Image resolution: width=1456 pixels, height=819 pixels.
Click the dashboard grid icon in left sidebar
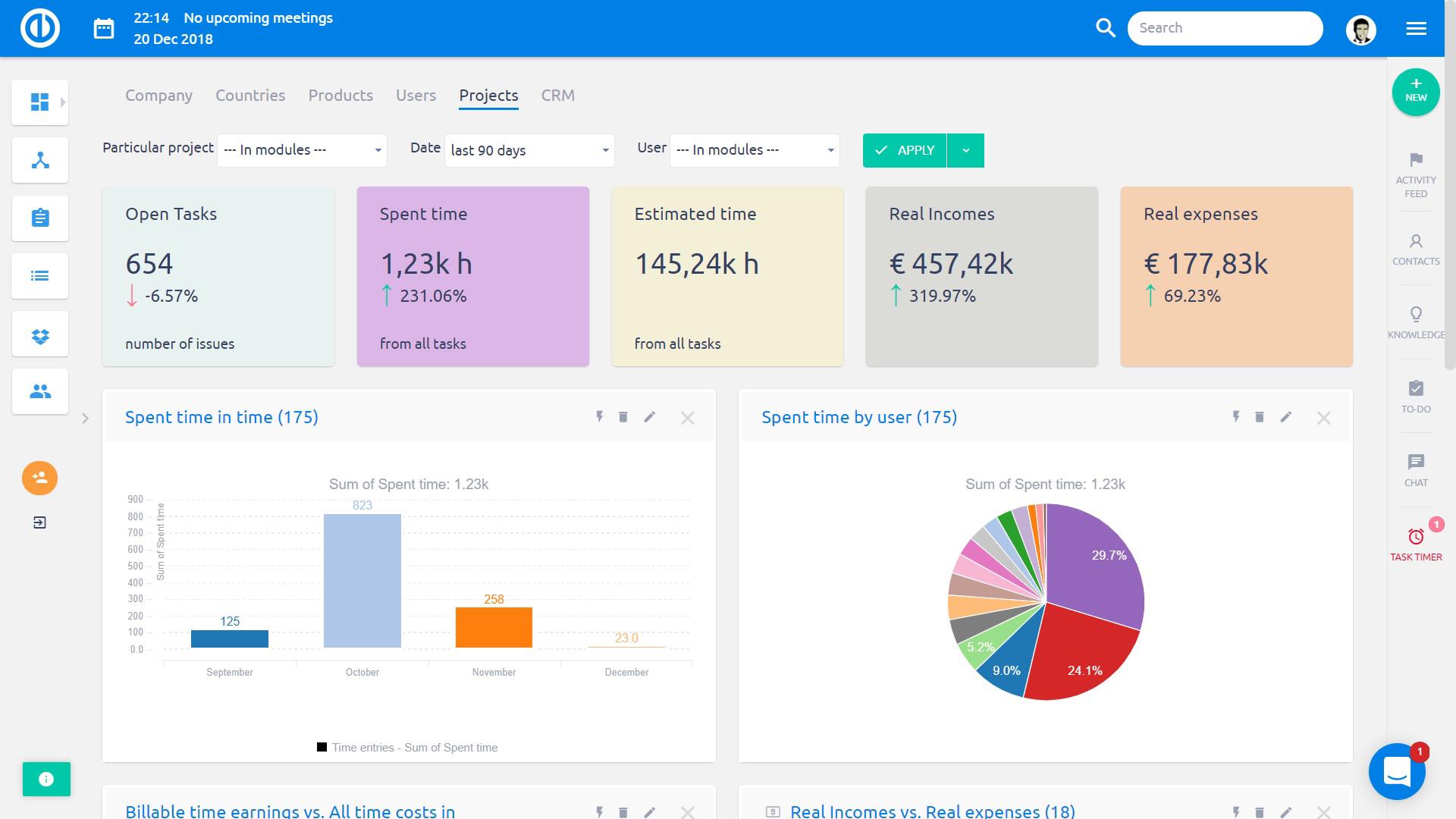[39, 102]
